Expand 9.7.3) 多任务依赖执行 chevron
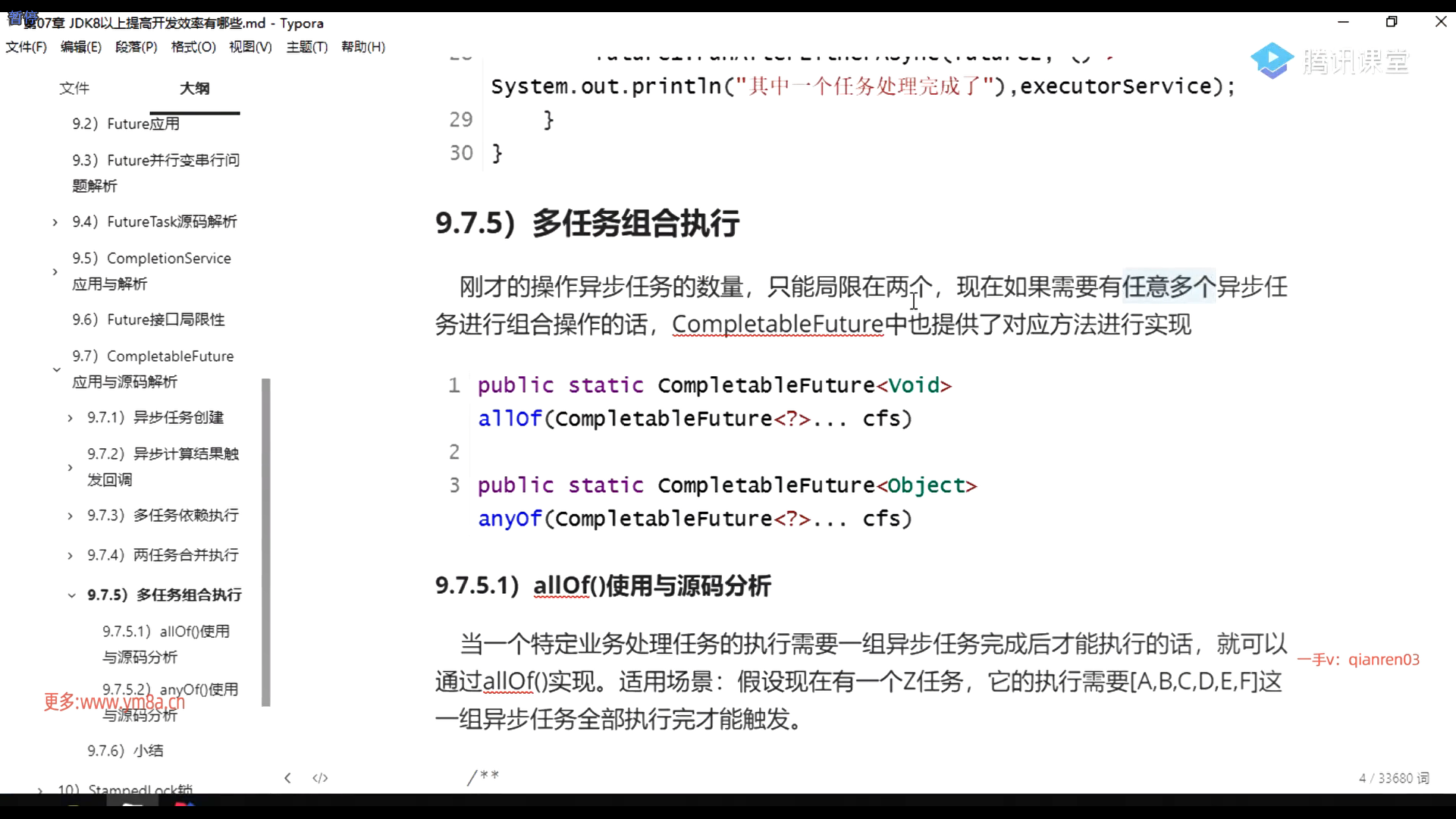The image size is (1456, 819). click(x=70, y=516)
